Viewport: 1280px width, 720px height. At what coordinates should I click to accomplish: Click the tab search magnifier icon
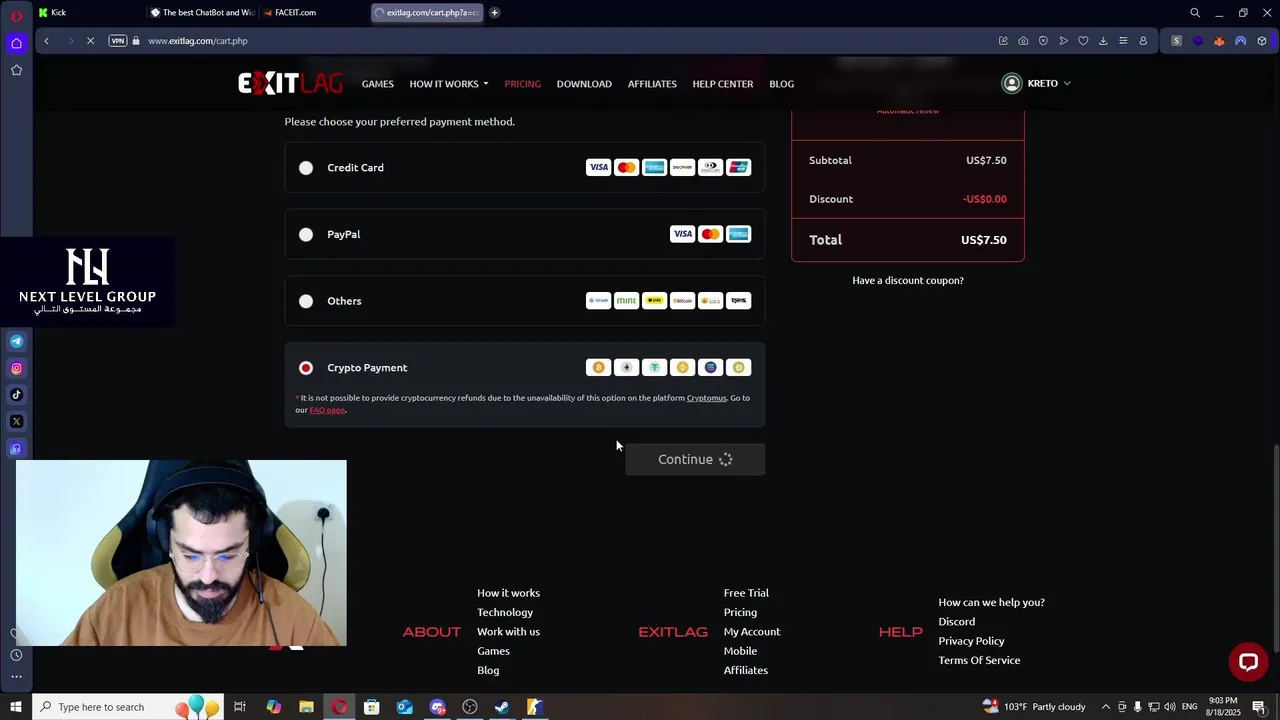(1195, 13)
